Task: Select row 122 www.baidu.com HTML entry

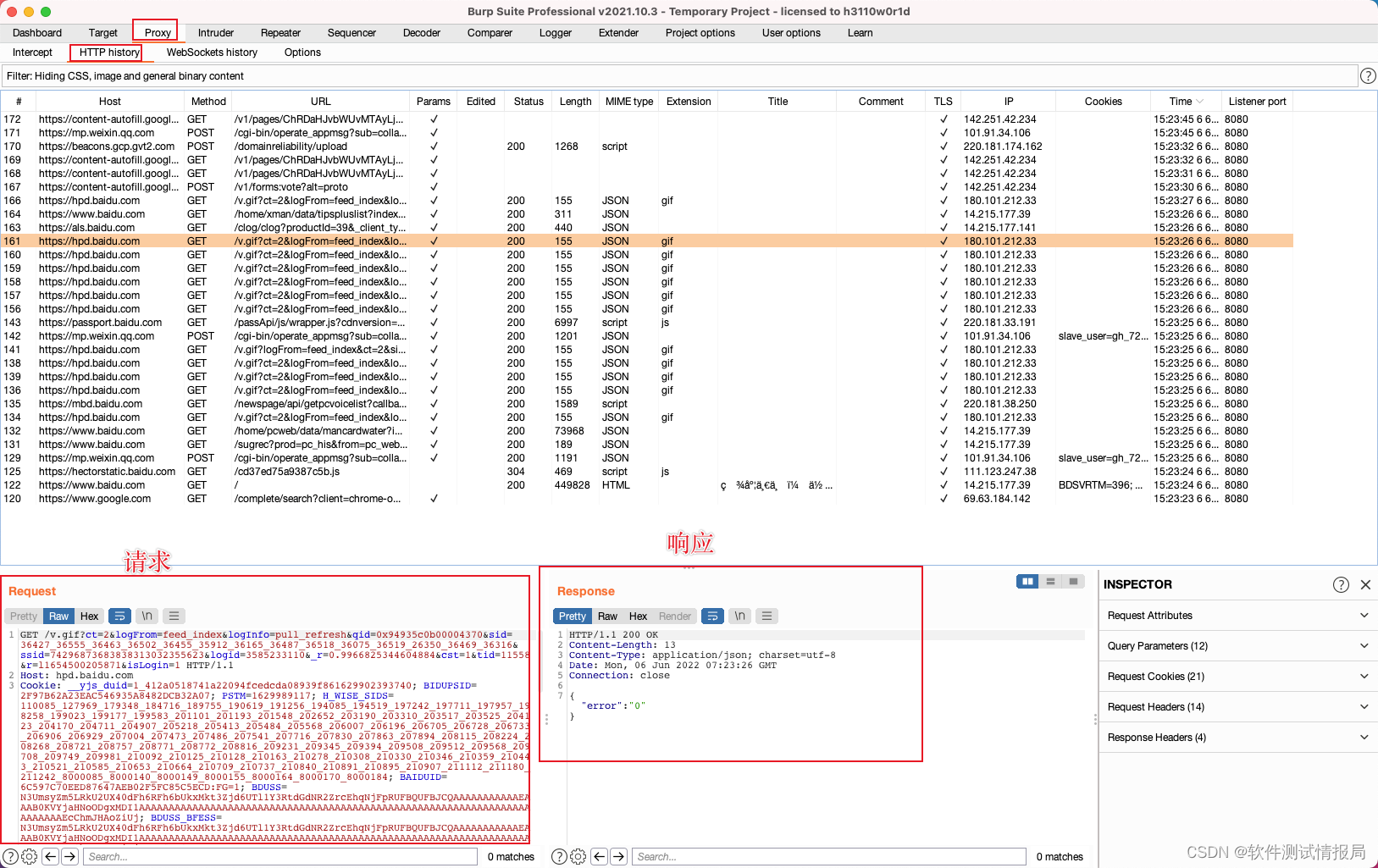Action: [647, 485]
